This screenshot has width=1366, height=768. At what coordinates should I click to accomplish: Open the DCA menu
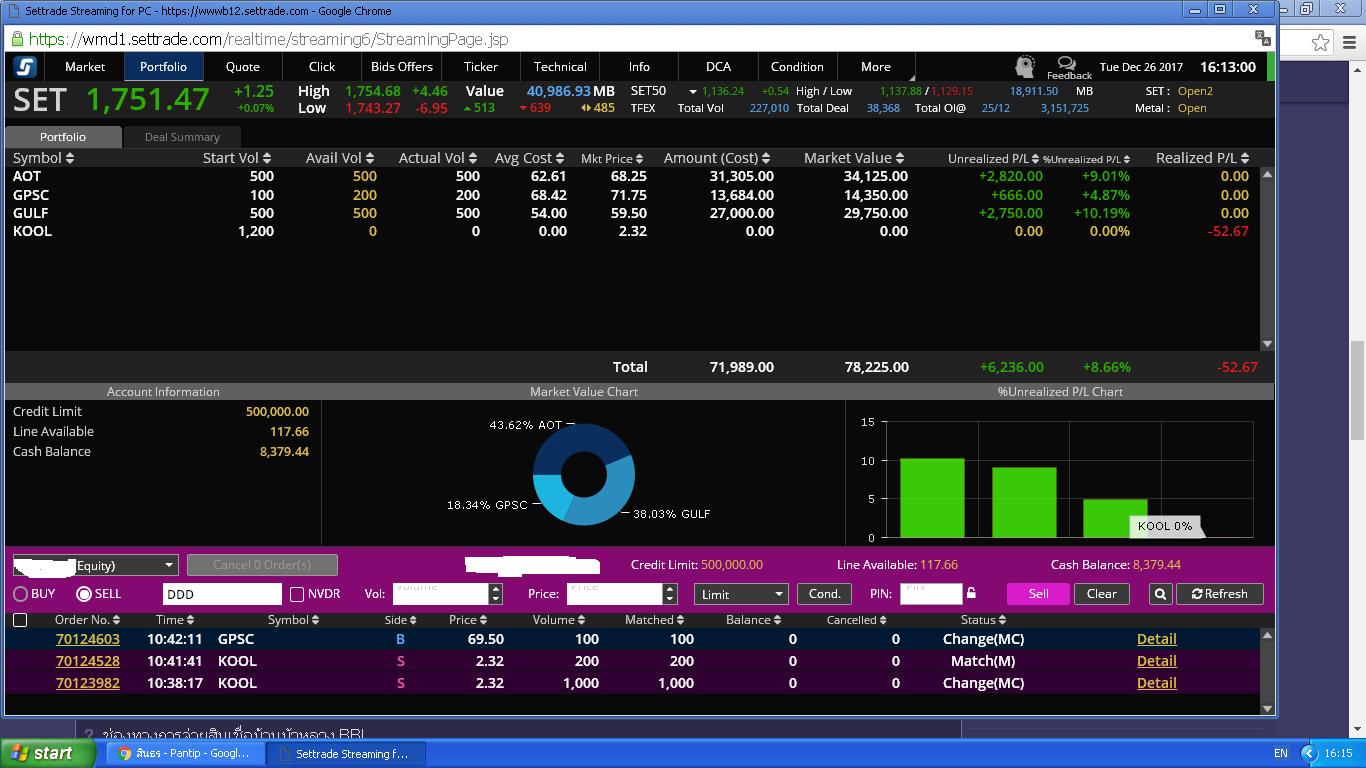(718, 67)
